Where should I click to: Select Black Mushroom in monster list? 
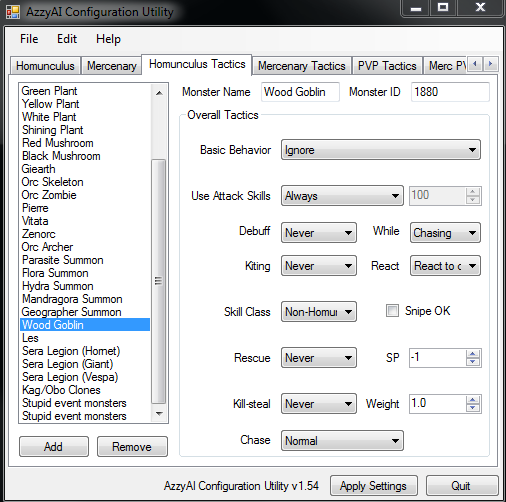pyautogui.click(x=85, y=156)
